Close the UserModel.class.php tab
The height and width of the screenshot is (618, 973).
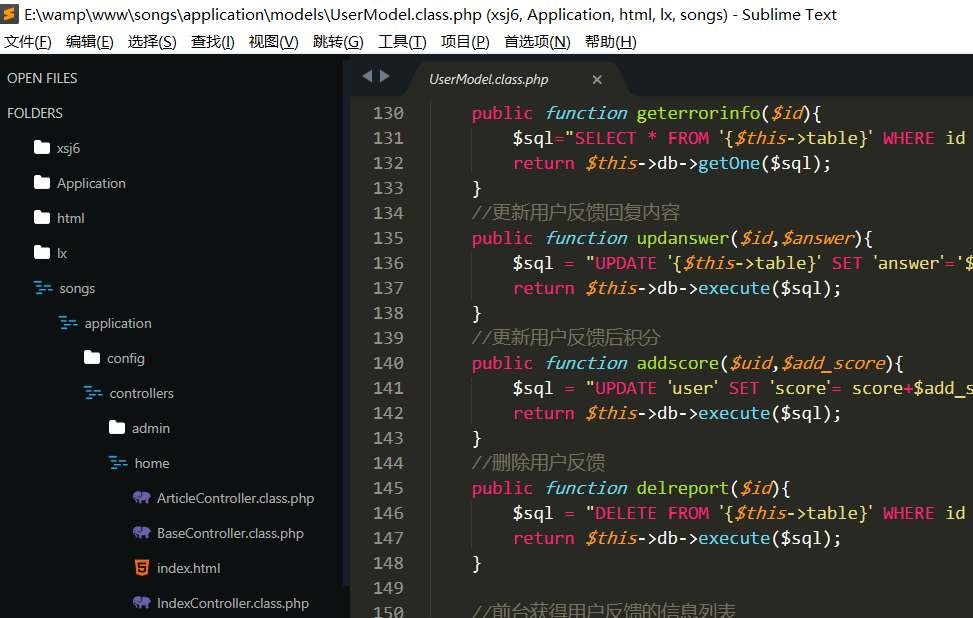coord(597,79)
